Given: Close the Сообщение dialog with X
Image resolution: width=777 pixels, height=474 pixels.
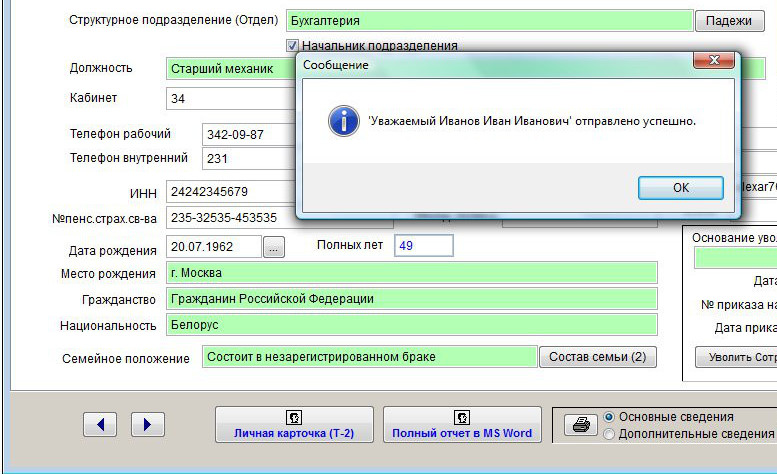Looking at the screenshot, I should [714, 60].
